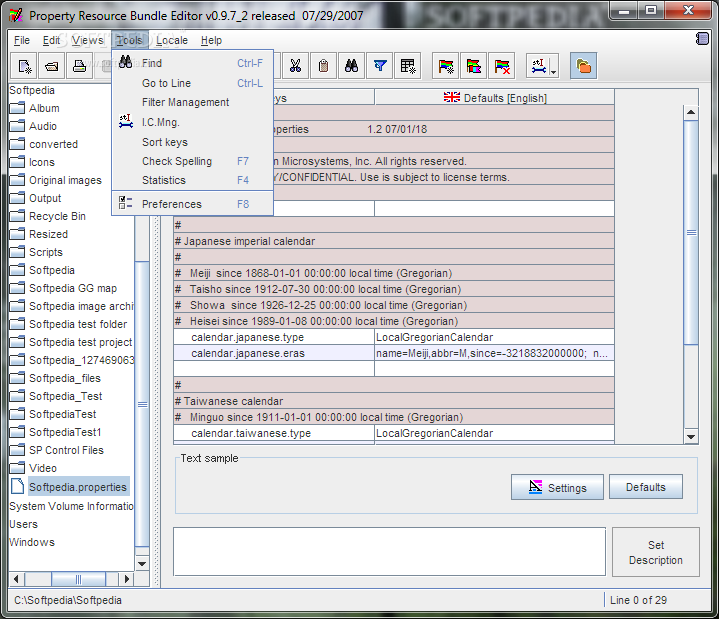
Task: Click the folder tree scroll right arrow
Action: coord(127,579)
